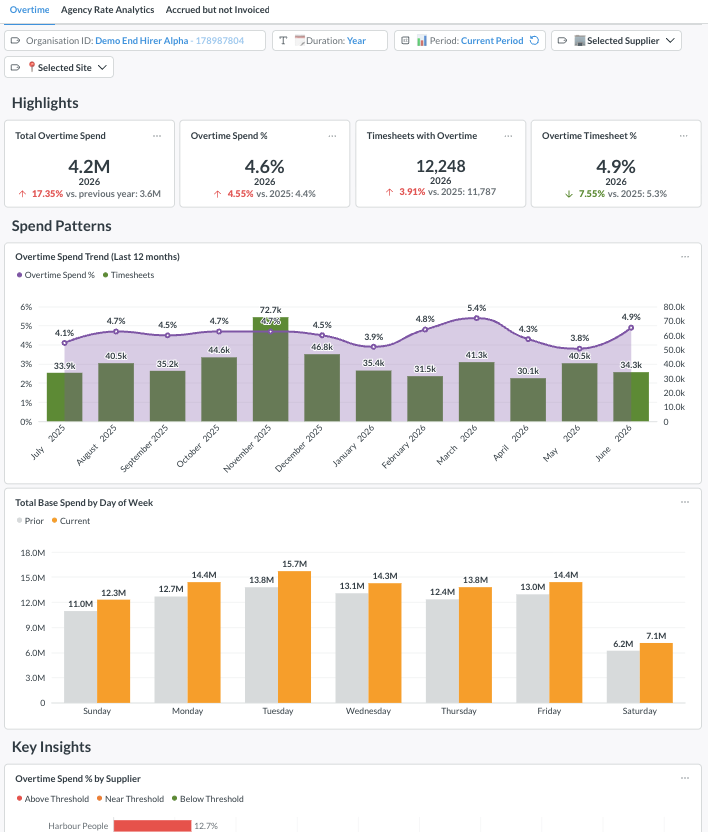Click the 4.2M Total Overtime Spend value
This screenshot has height=832, width=708.
coord(89,167)
